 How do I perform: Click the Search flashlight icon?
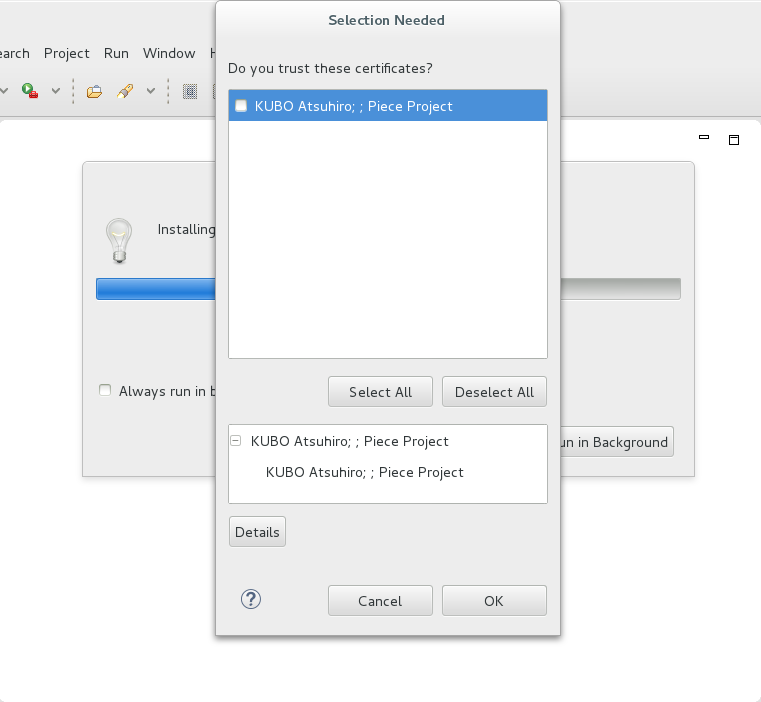coord(124,91)
